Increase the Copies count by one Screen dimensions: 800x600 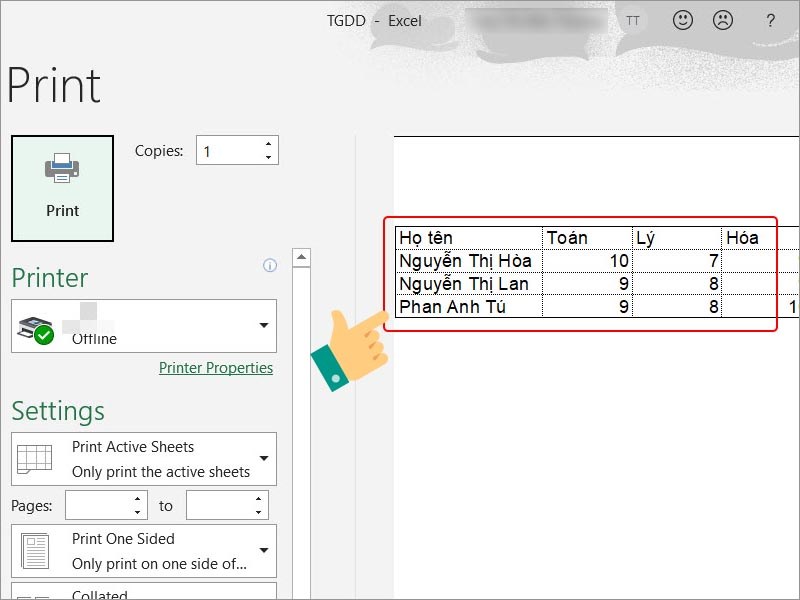(x=268, y=144)
